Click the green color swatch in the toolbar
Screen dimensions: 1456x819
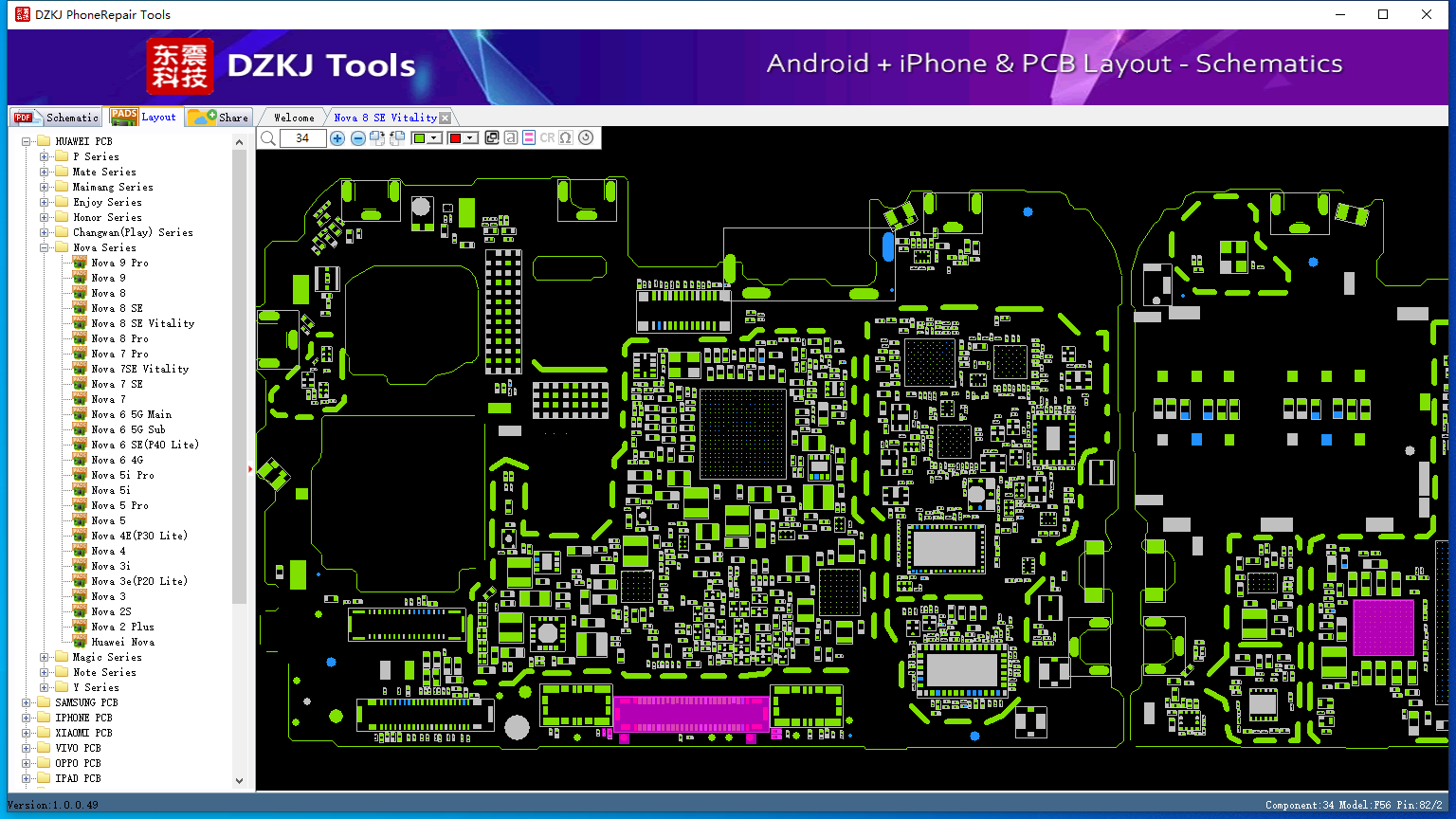tap(419, 138)
